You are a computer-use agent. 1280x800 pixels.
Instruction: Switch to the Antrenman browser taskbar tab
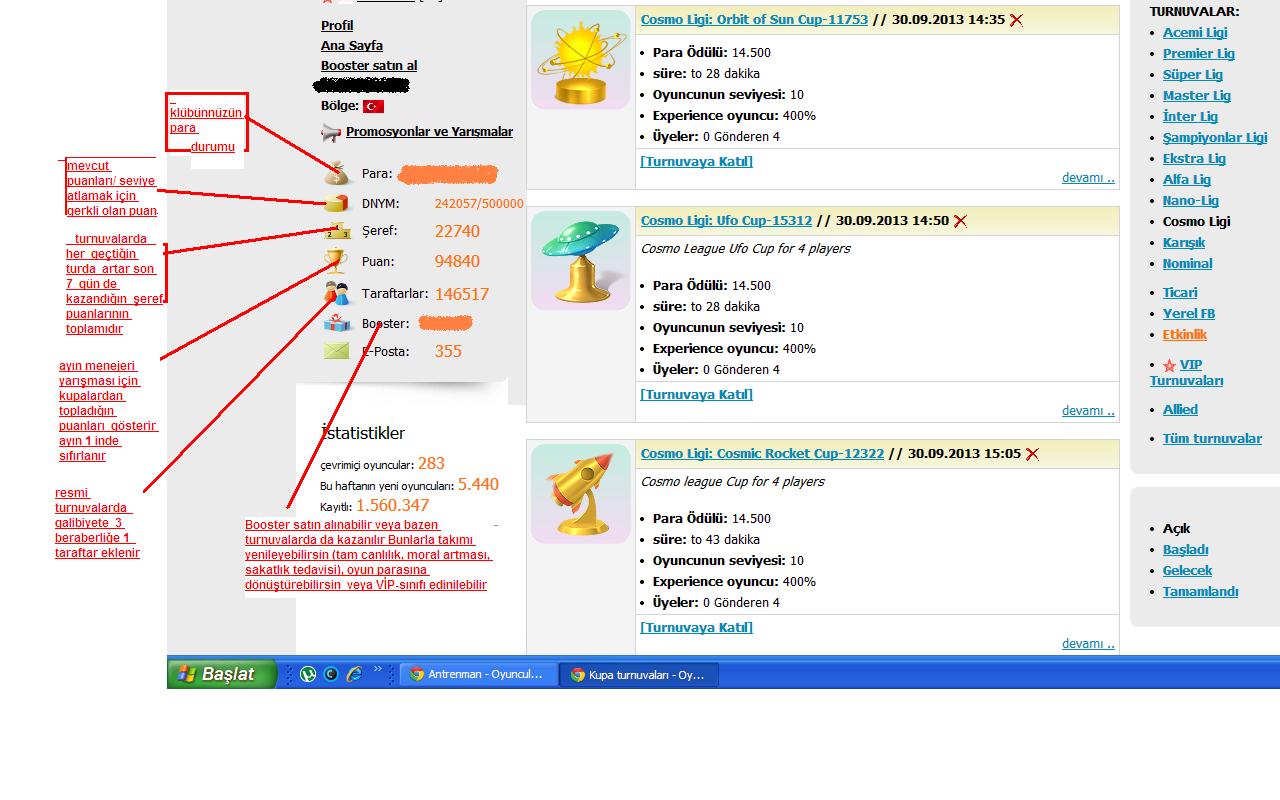(x=476, y=675)
